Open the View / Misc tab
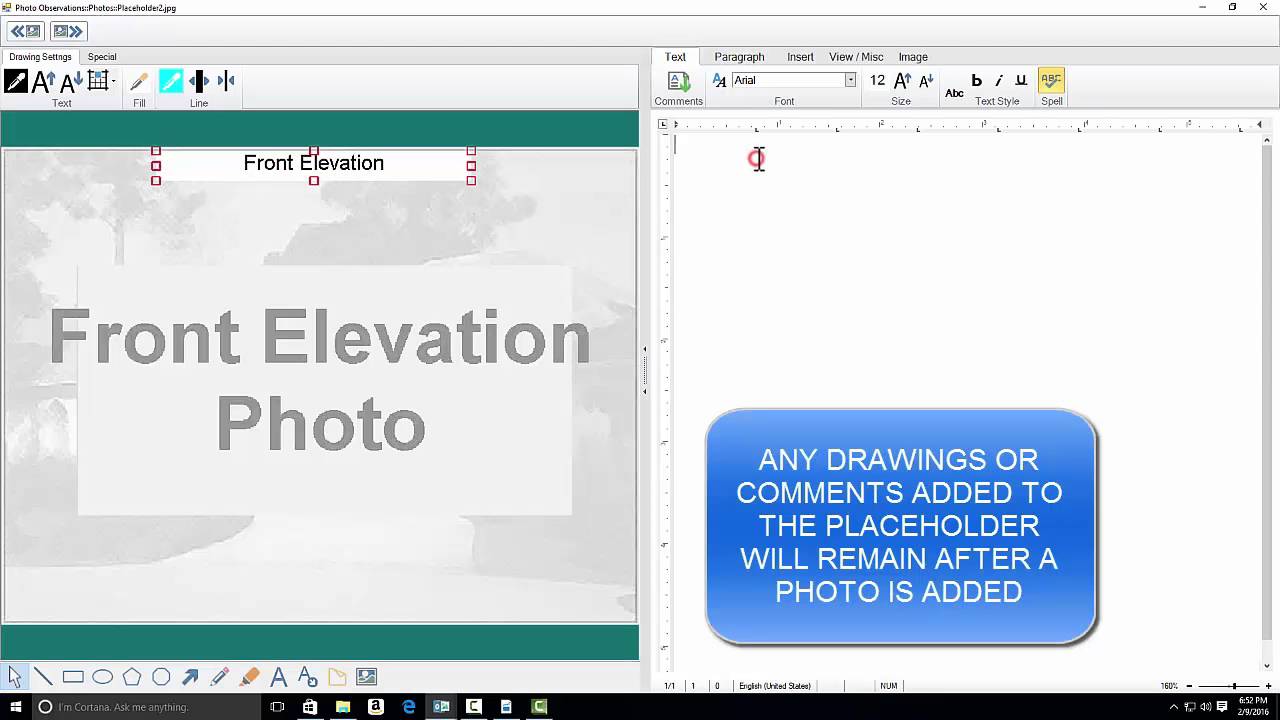This screenshot has width=1280, height=720. tap(856, 57)
